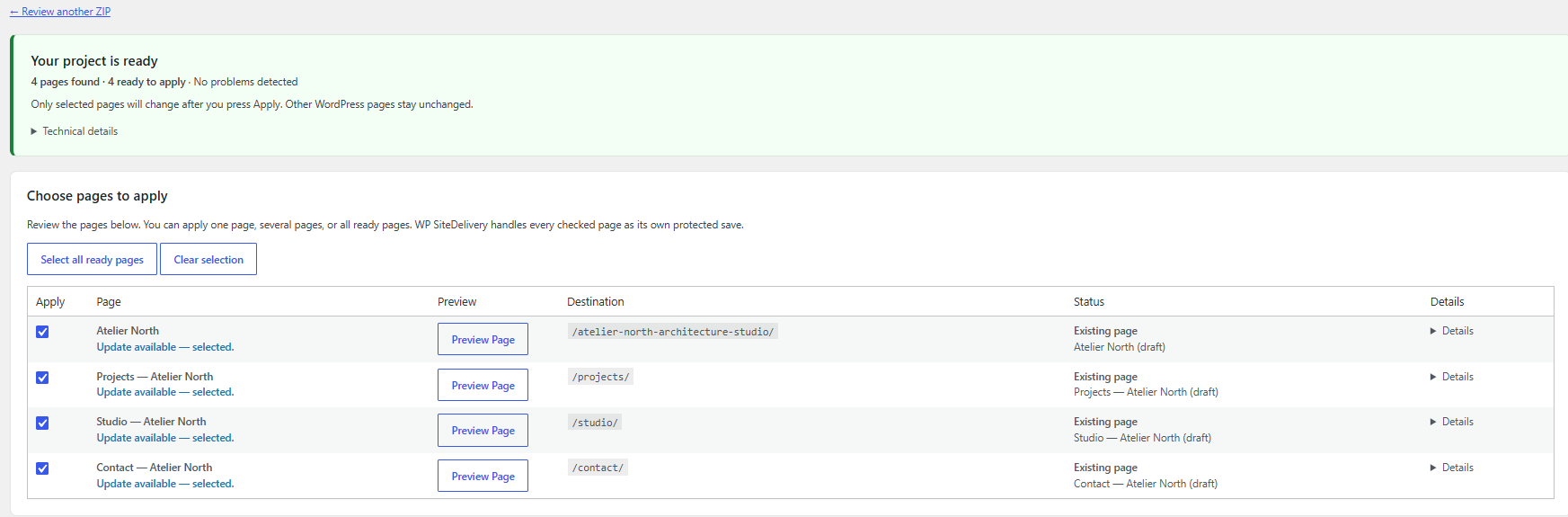Uncheck the Contact — Atelier North checkbox
This screenshot has width=1568, height=517.
tap(42, 468)
